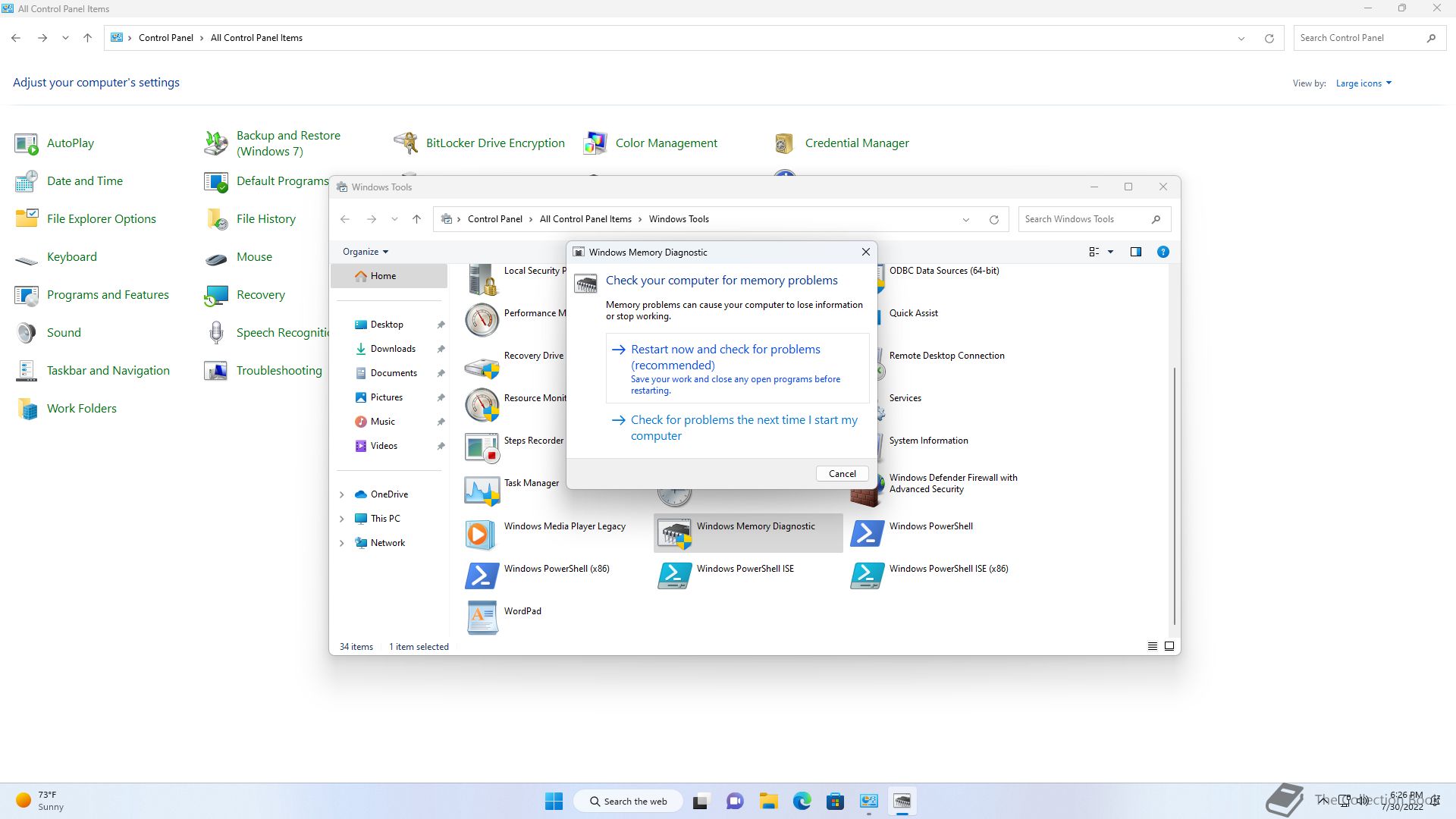Image resolution: width=1456 pixels, height=819 pixels.
Task: Open Work Folders icon
Action: click(x=27, y=409)
